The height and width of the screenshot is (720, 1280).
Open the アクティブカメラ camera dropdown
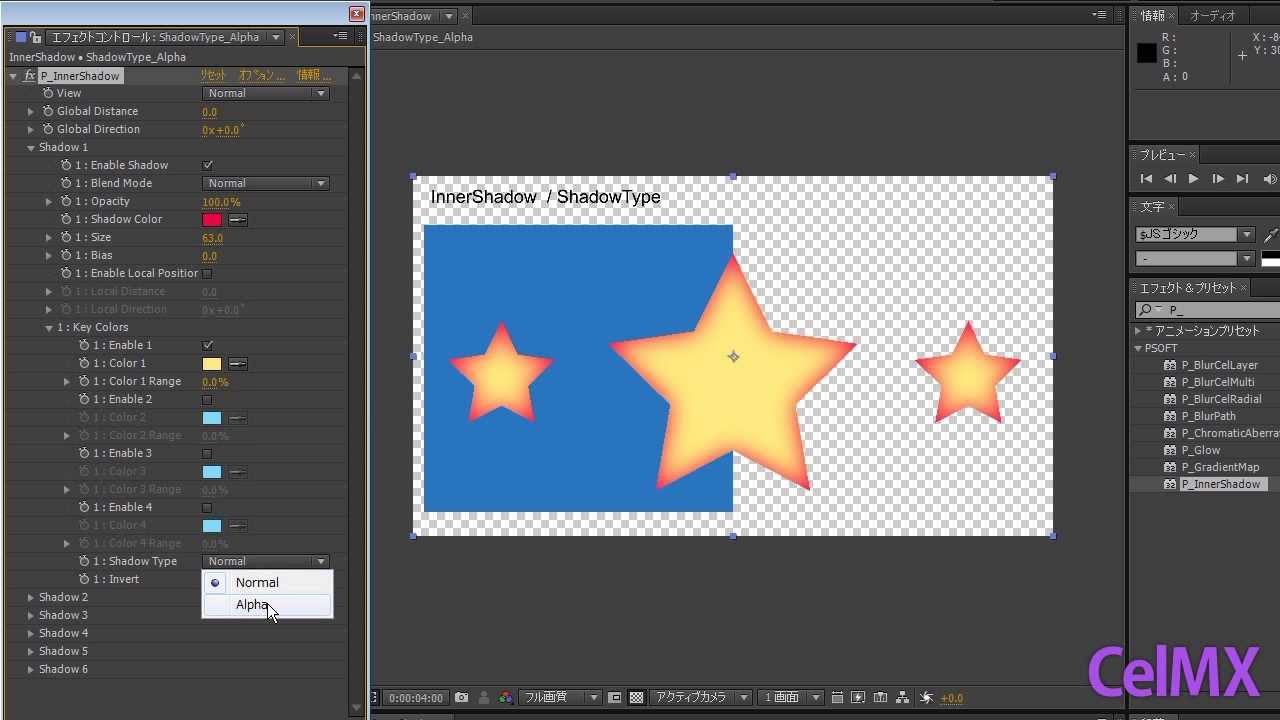pyautogui.click(x=700, y=698)
